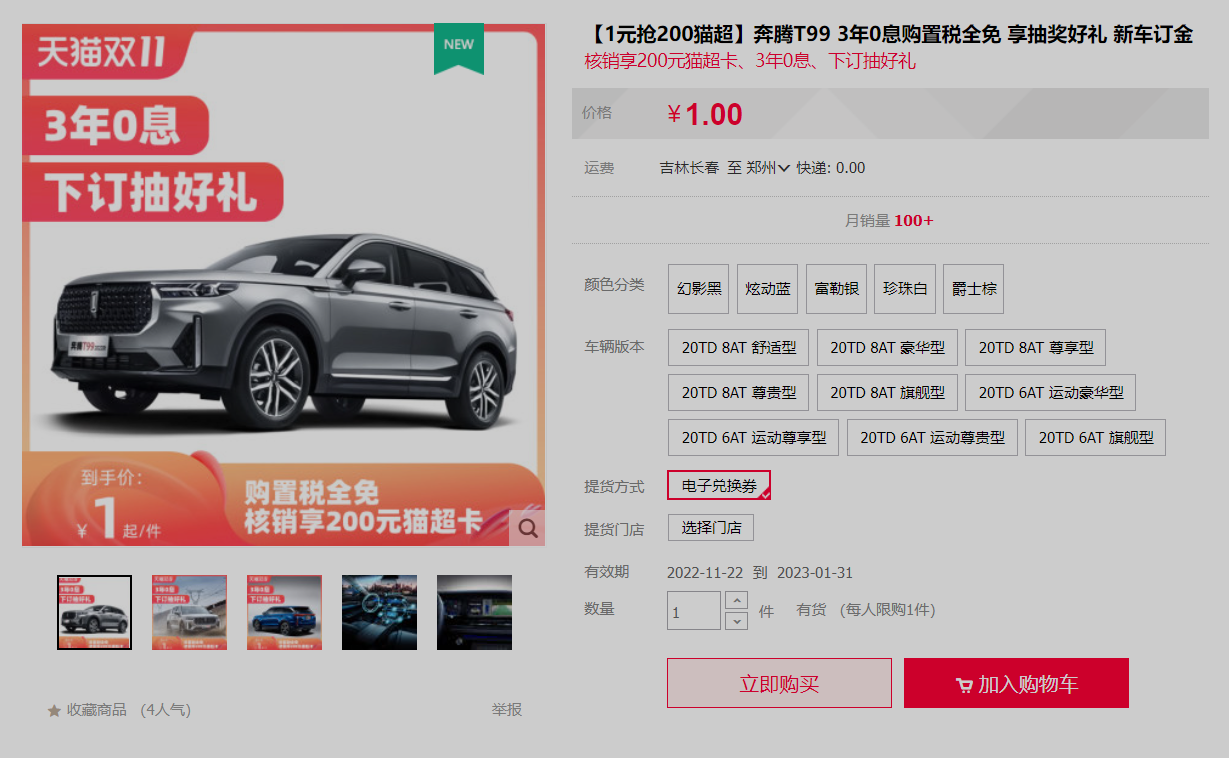
Task: Click the 选择门店 button
Action: (x=711, y=528)
